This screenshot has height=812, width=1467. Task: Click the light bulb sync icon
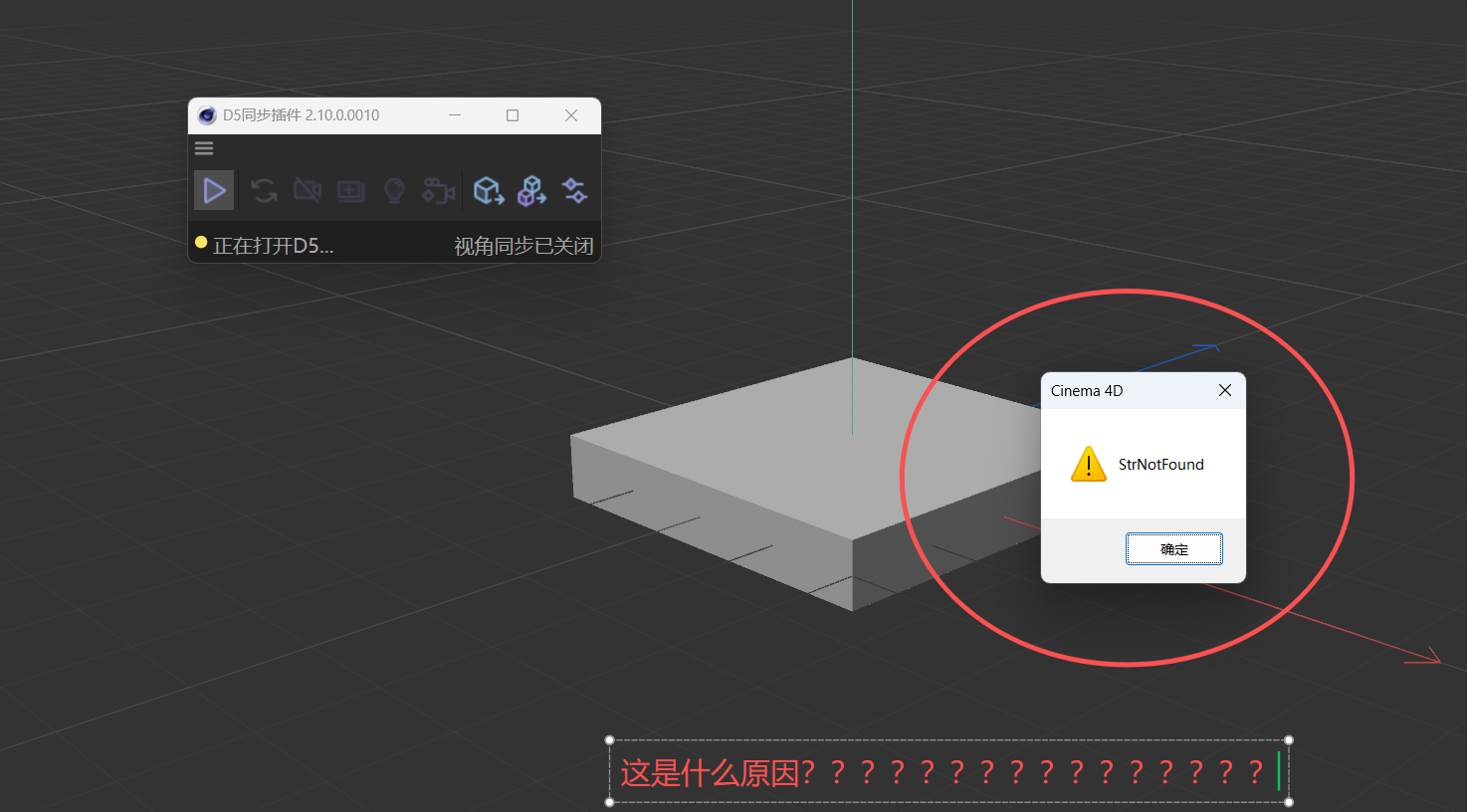click(x=394, y=190)
